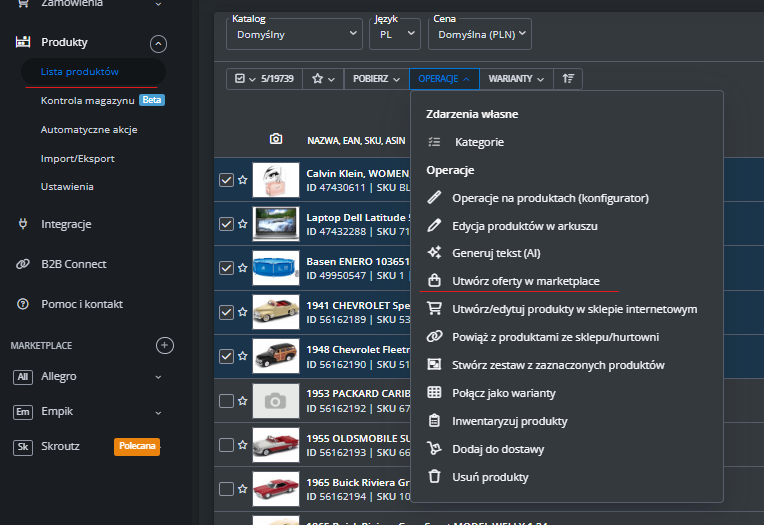Uncheck the Calvin Klein product checkbox
Screen dimensions: 764x525
point(226,180)
